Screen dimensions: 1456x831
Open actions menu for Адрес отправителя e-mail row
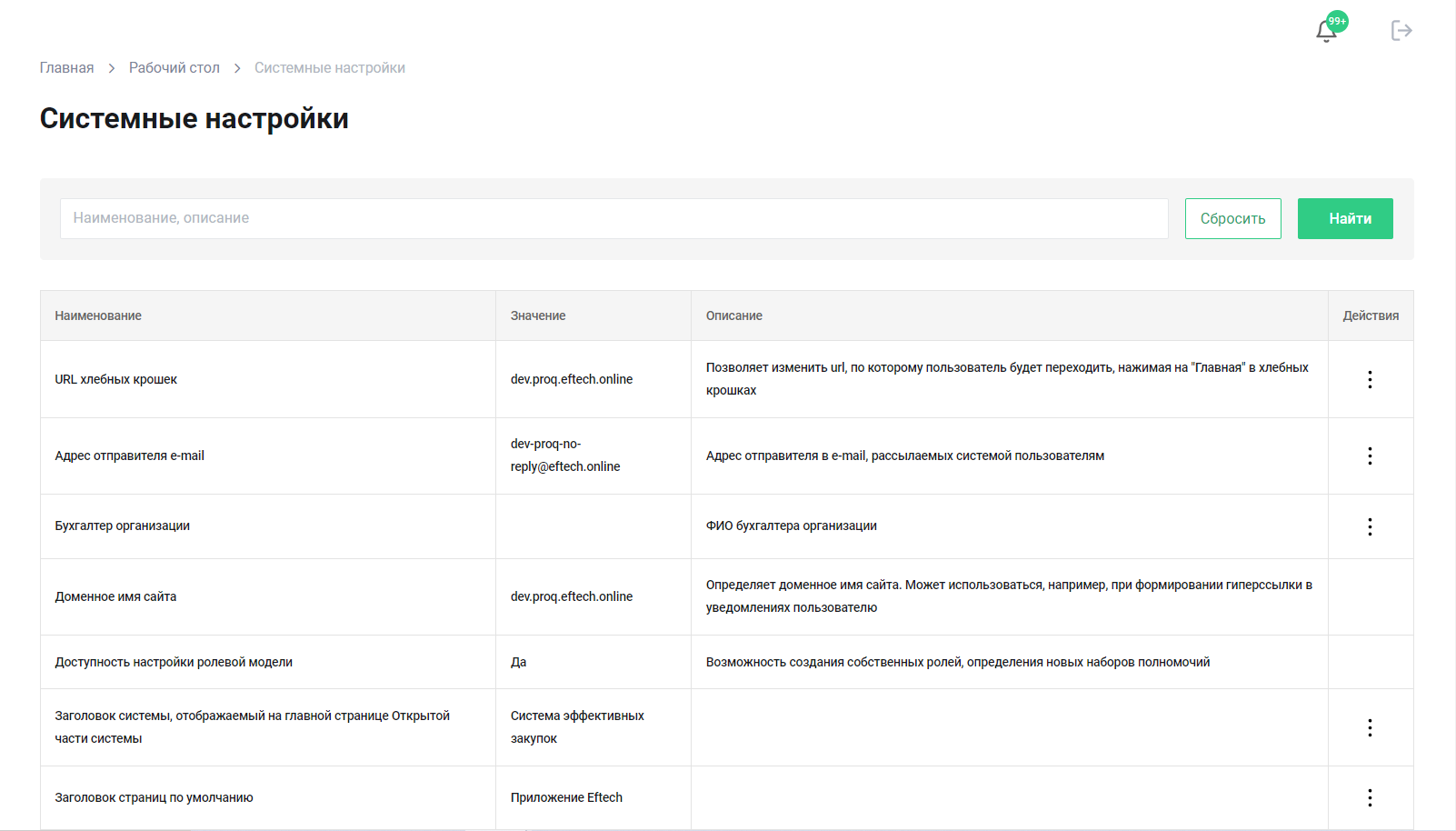tap(1370, 456)
